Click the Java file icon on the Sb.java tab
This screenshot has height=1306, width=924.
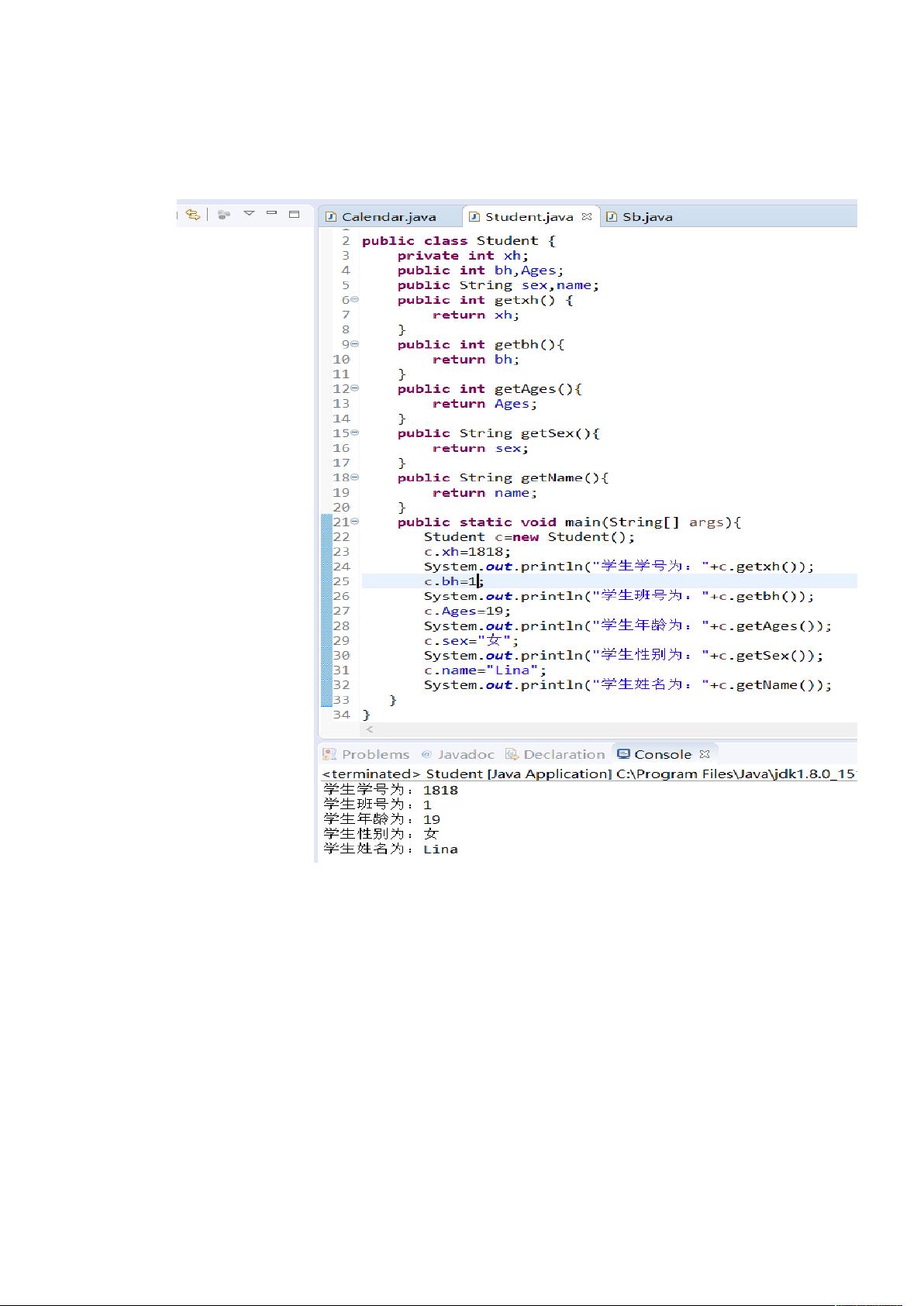[x=612, y=217]
